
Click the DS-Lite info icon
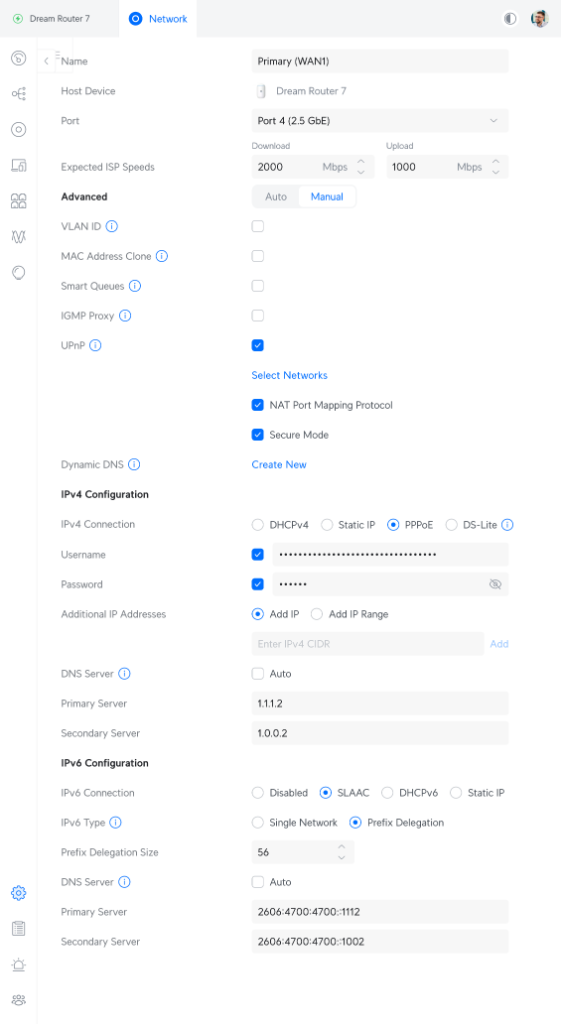pos(507,524)
